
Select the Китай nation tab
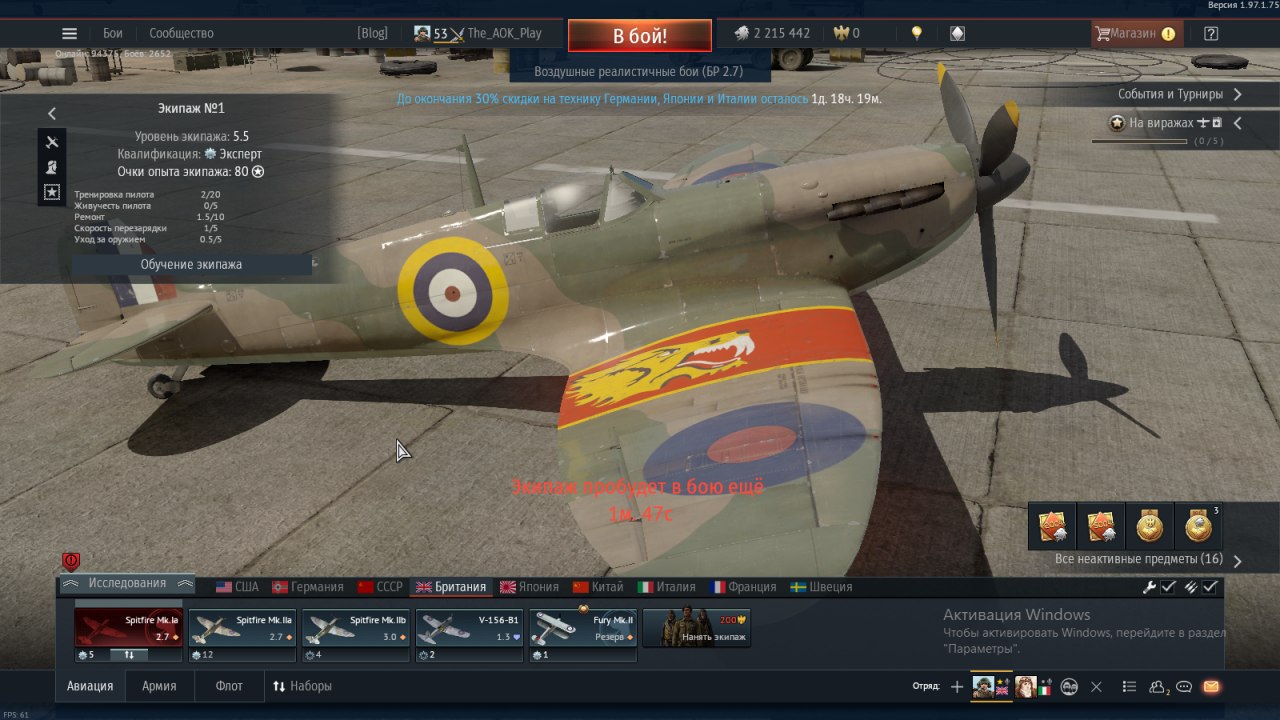click(597, 587)
